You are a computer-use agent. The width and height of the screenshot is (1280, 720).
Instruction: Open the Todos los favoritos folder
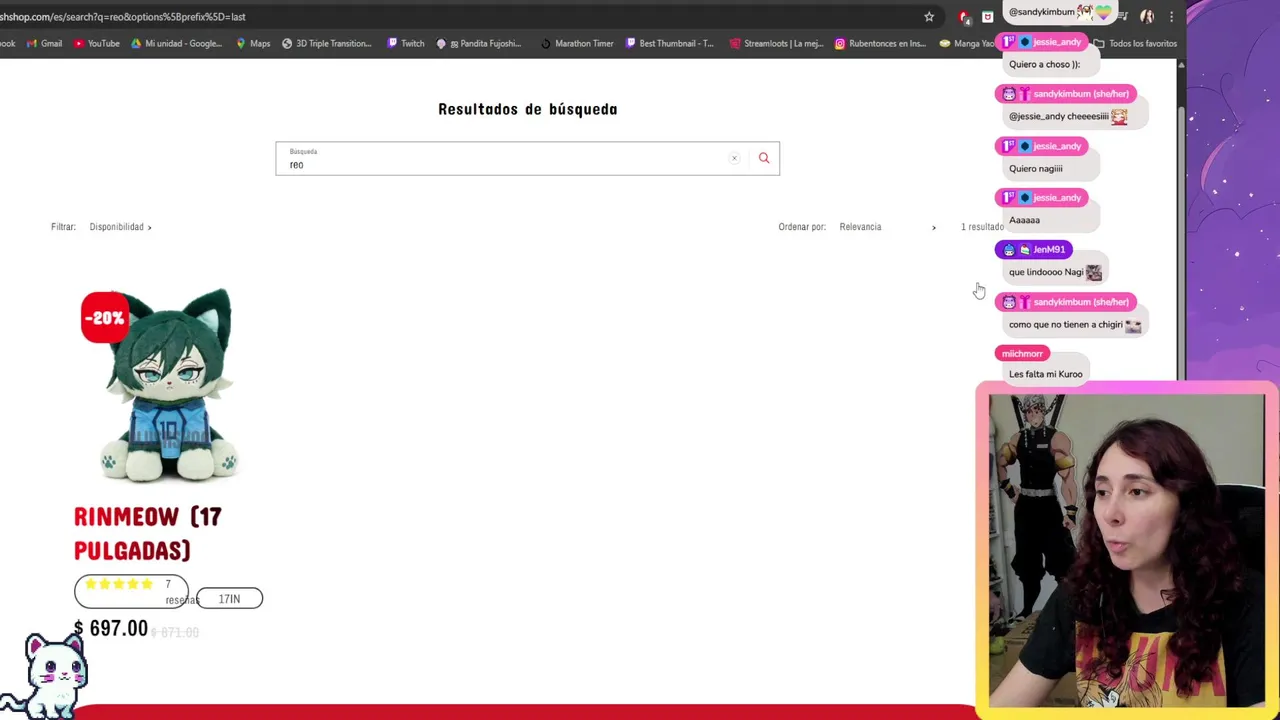[x=1135, y=43]
